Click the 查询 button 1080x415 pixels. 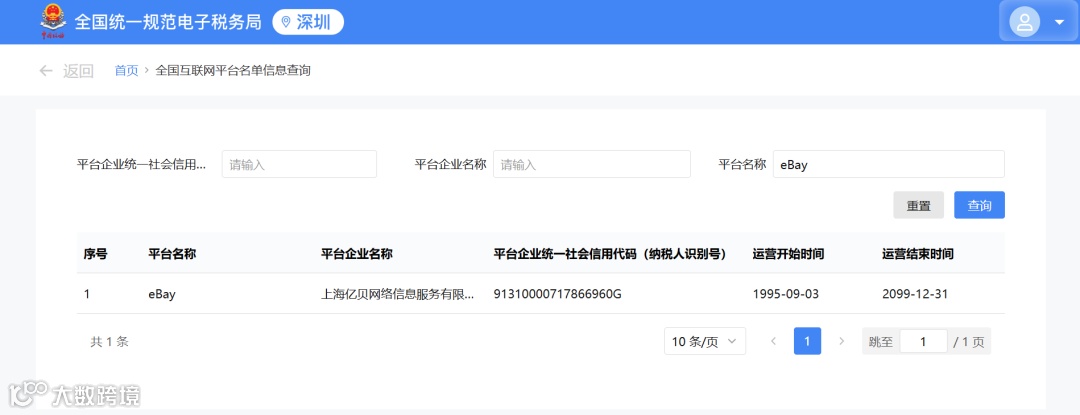coord(979,205)
